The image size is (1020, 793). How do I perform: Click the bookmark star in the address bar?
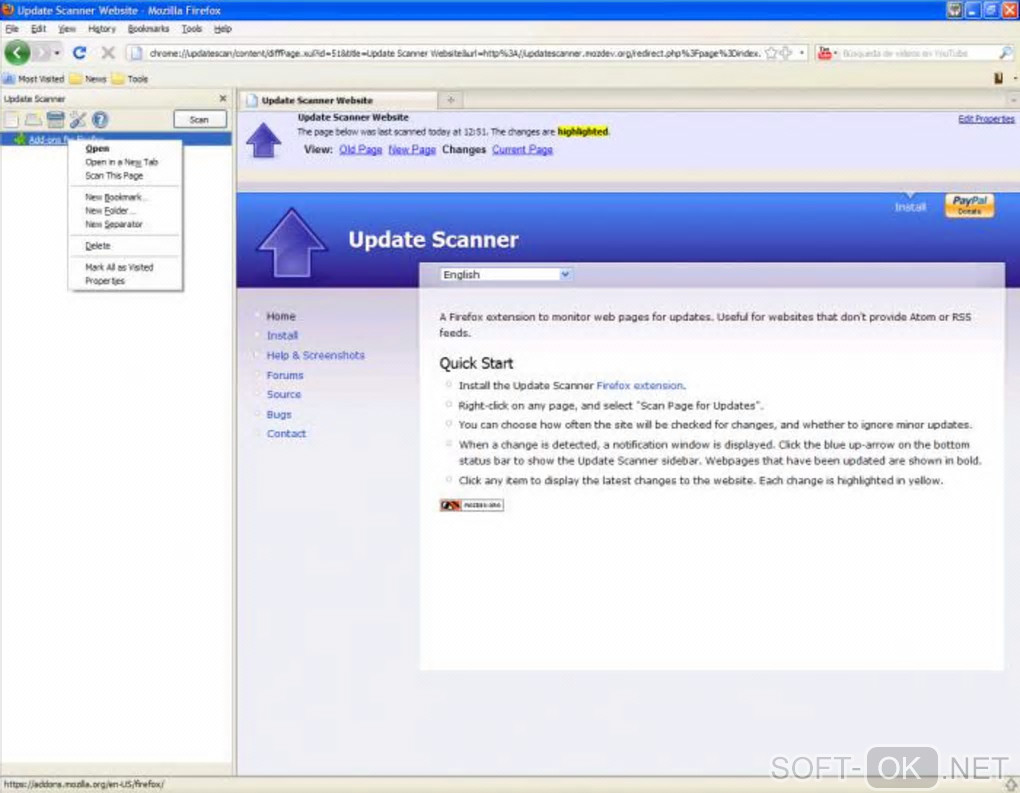[772, 53]
